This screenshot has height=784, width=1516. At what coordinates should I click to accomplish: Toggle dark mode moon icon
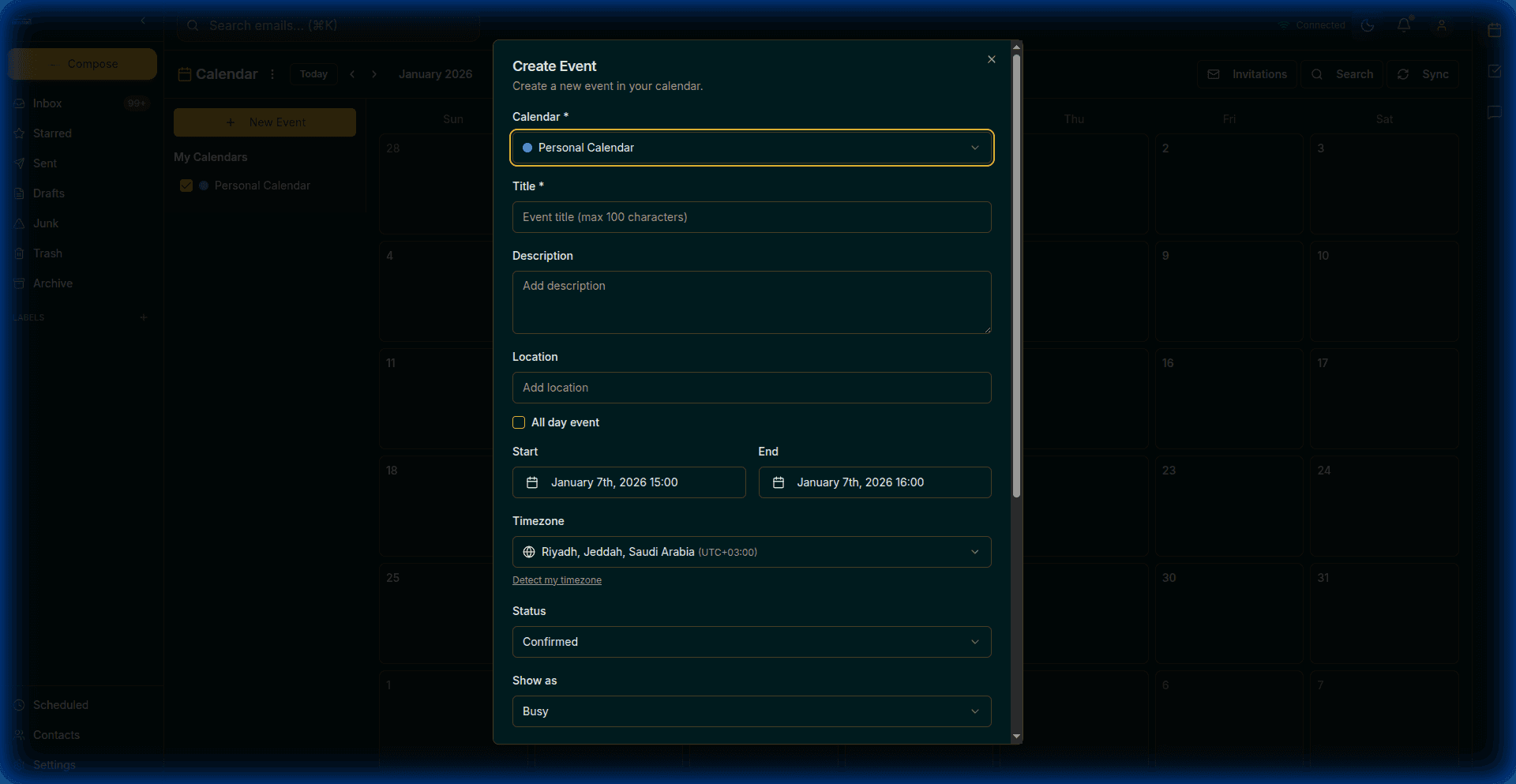coord(1368,25)
